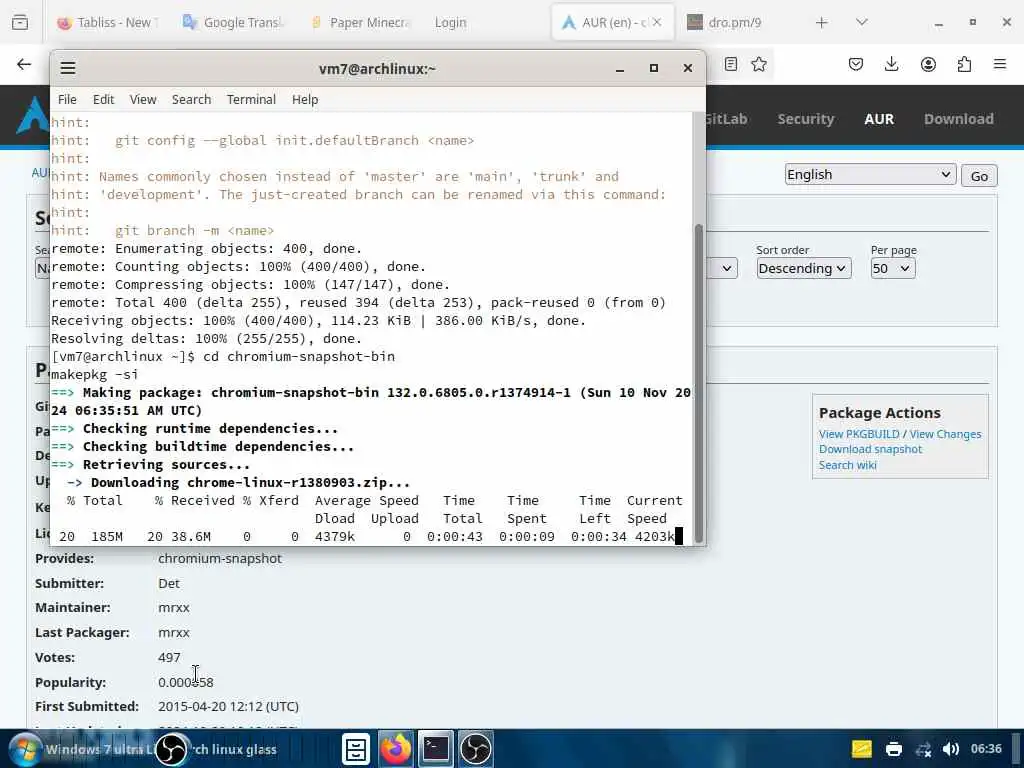The image size is (1024, 768).
Task: Click the chromium-snapshot provides value
Action: pos(220,558)
